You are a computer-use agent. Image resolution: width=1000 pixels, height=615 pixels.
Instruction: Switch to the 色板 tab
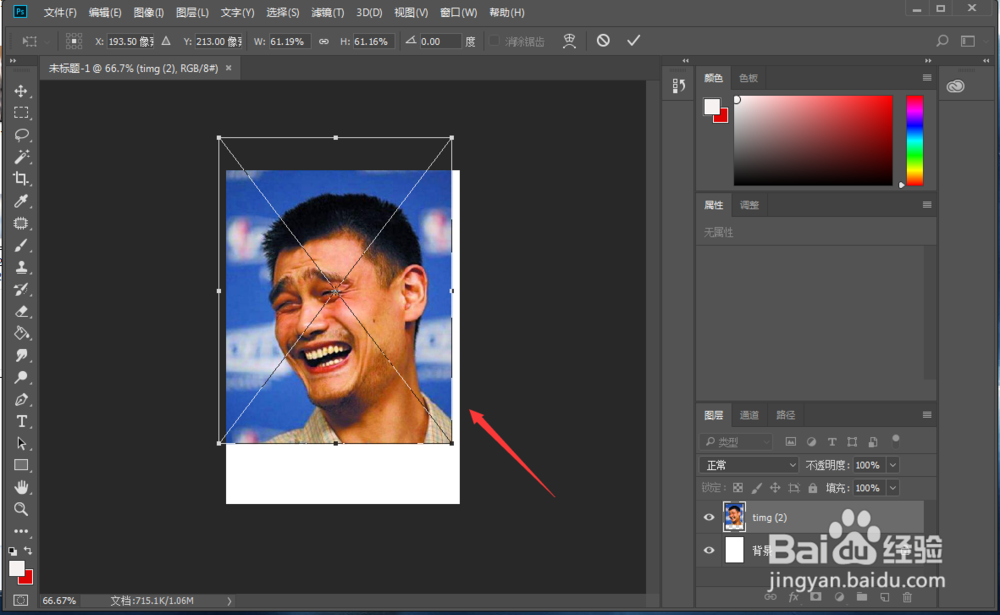coord(748,78)
